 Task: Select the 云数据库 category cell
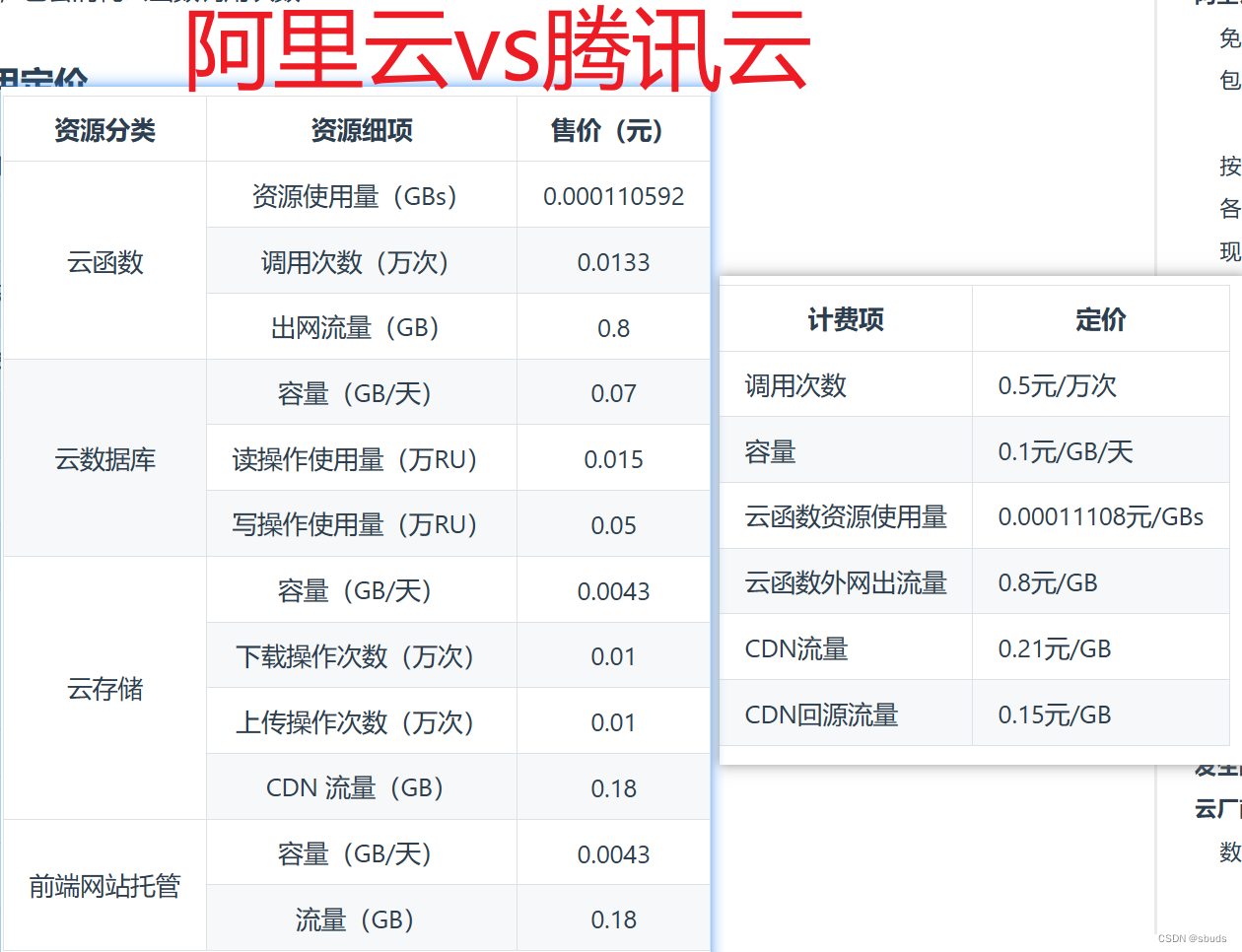[x=104, y=459]
